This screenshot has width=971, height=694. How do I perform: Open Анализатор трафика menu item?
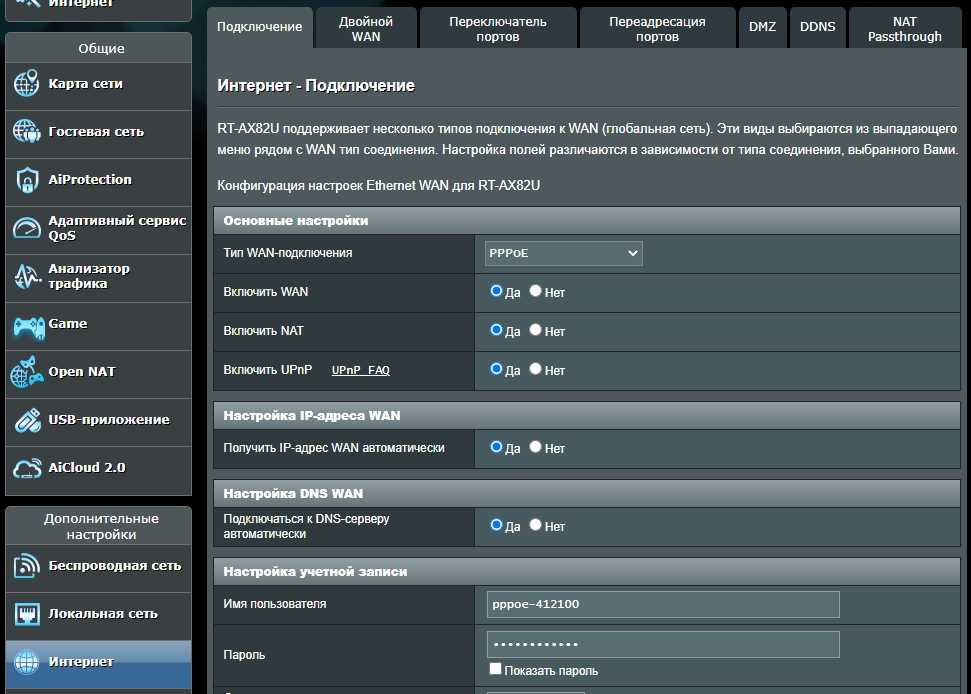coord(98,278)
